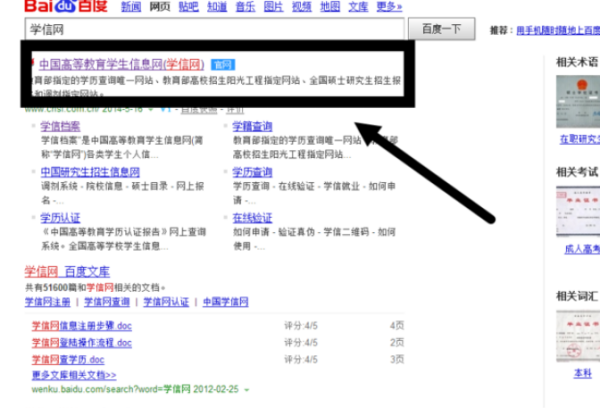Open the 贴吧 tab
The height and width of the screenshot is (408, 600).
coord(188,7)
